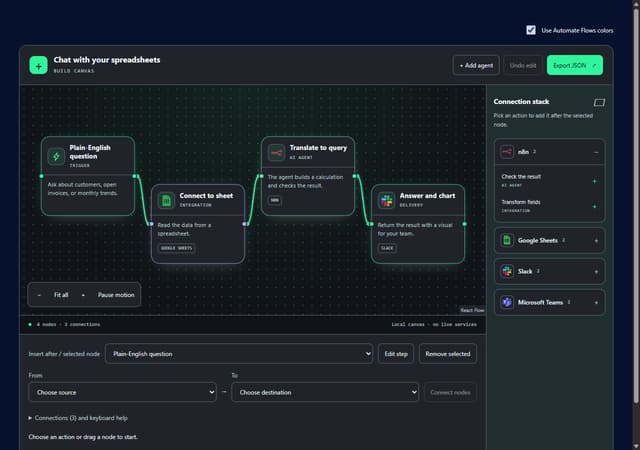Click Remove selected button
The image size is (640, 450).
(448, 354)
